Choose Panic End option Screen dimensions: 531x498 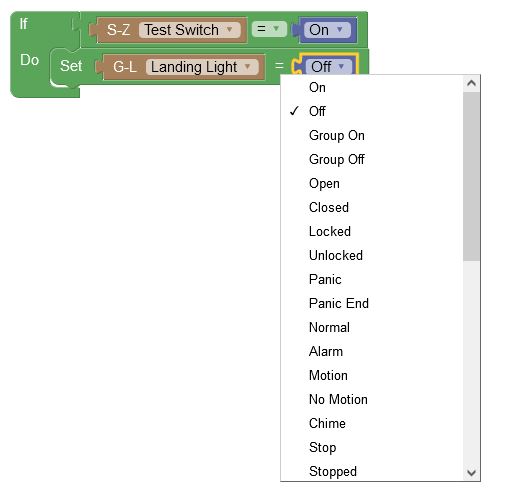point(372,303)
